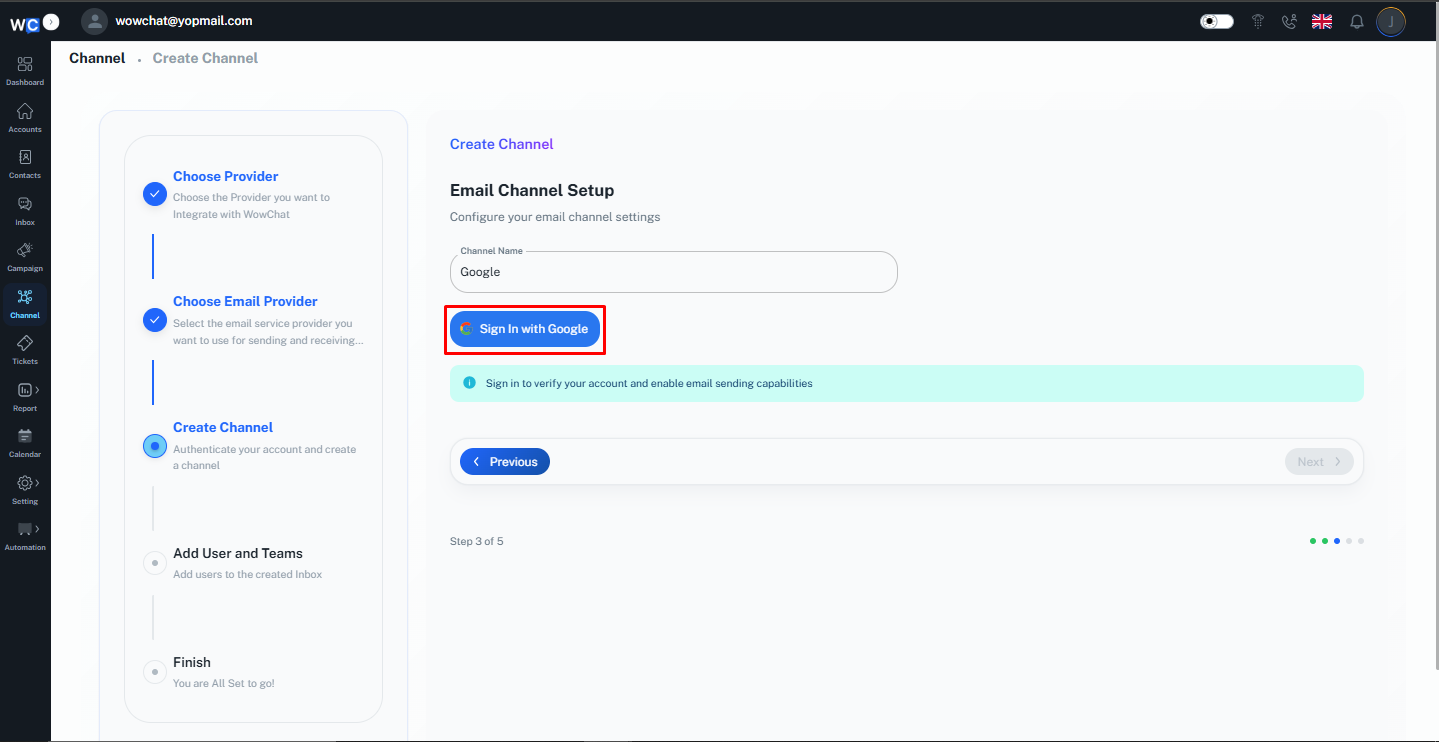Open Calendar in the sidebar
1439x742 pixels.
pyautogui.click(x=25, y=442)
